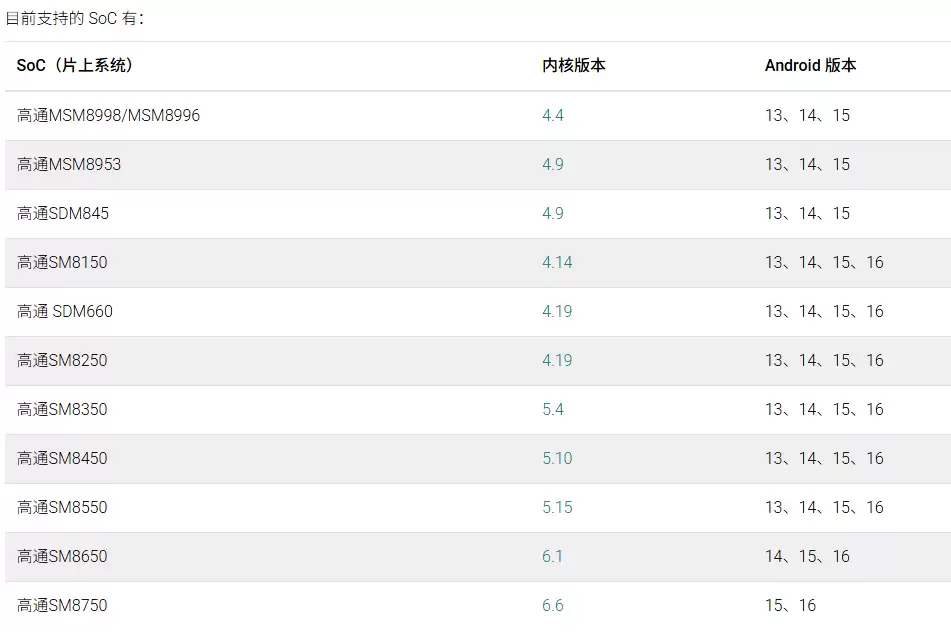The height and width of the screenshot is (632, 951).
Task: Click the 高通SM8750 SoC name
Action: pyautogui.click(x=62, y=606)
